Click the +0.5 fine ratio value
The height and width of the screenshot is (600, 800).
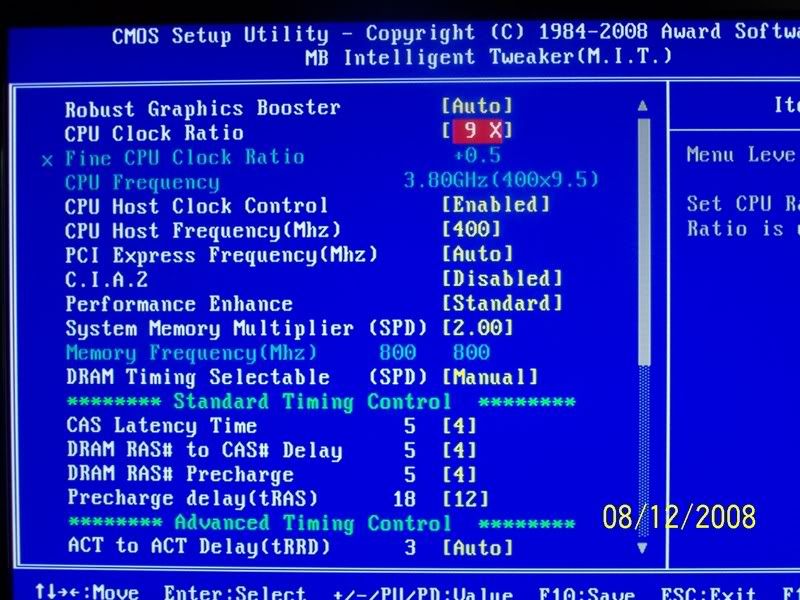(x=477, y=155)
